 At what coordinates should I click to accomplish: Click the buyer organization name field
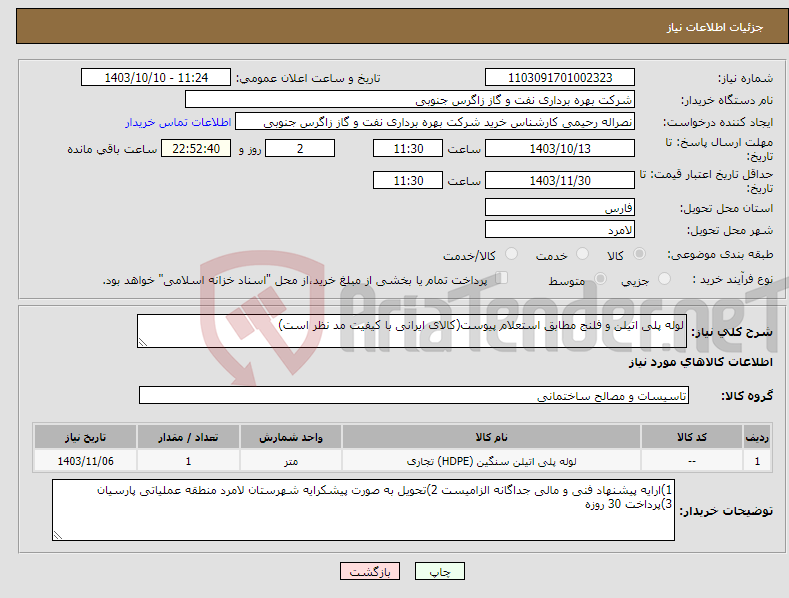pos(410,100)
